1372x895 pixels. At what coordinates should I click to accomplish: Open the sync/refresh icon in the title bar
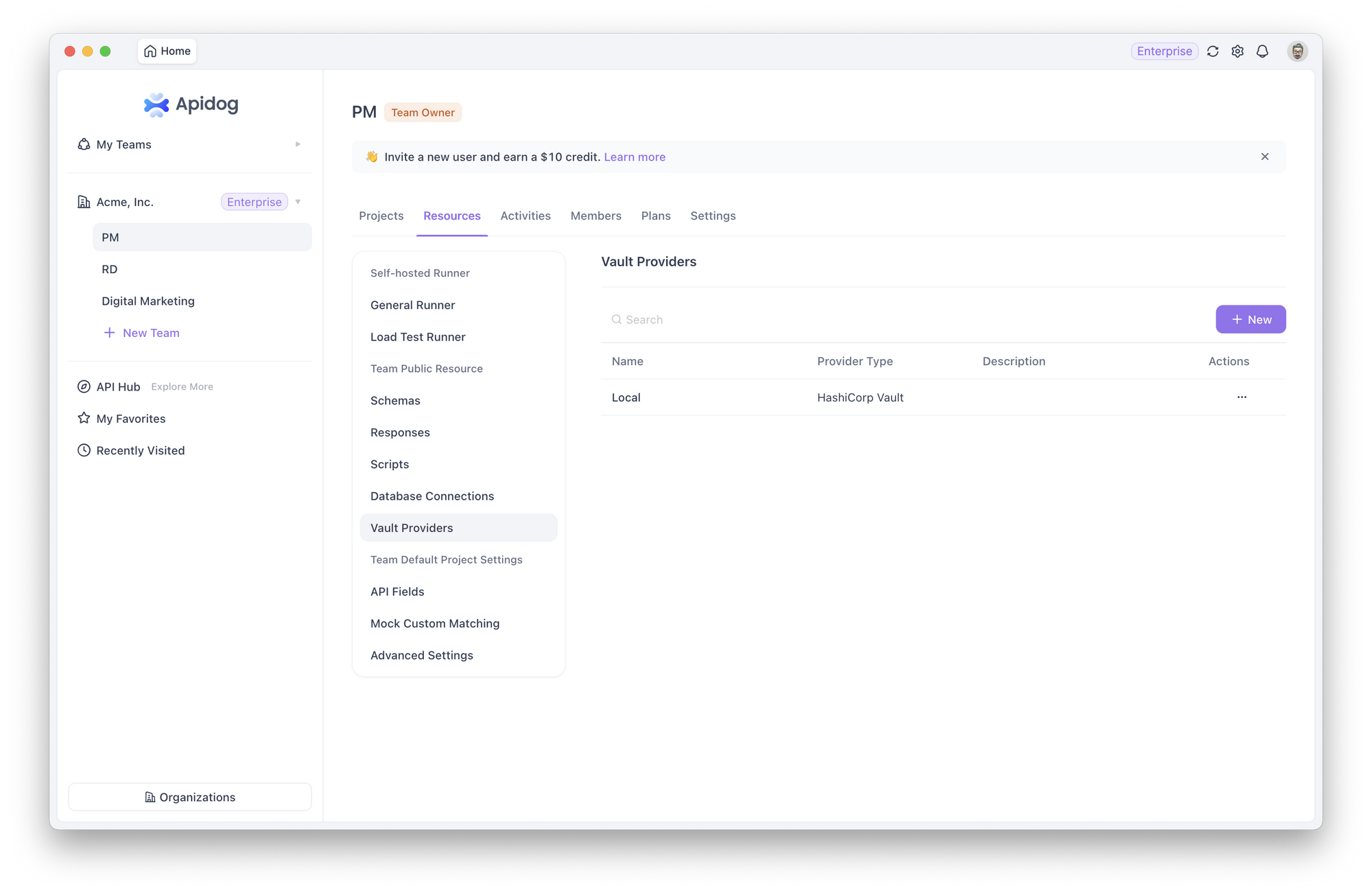1213,51
